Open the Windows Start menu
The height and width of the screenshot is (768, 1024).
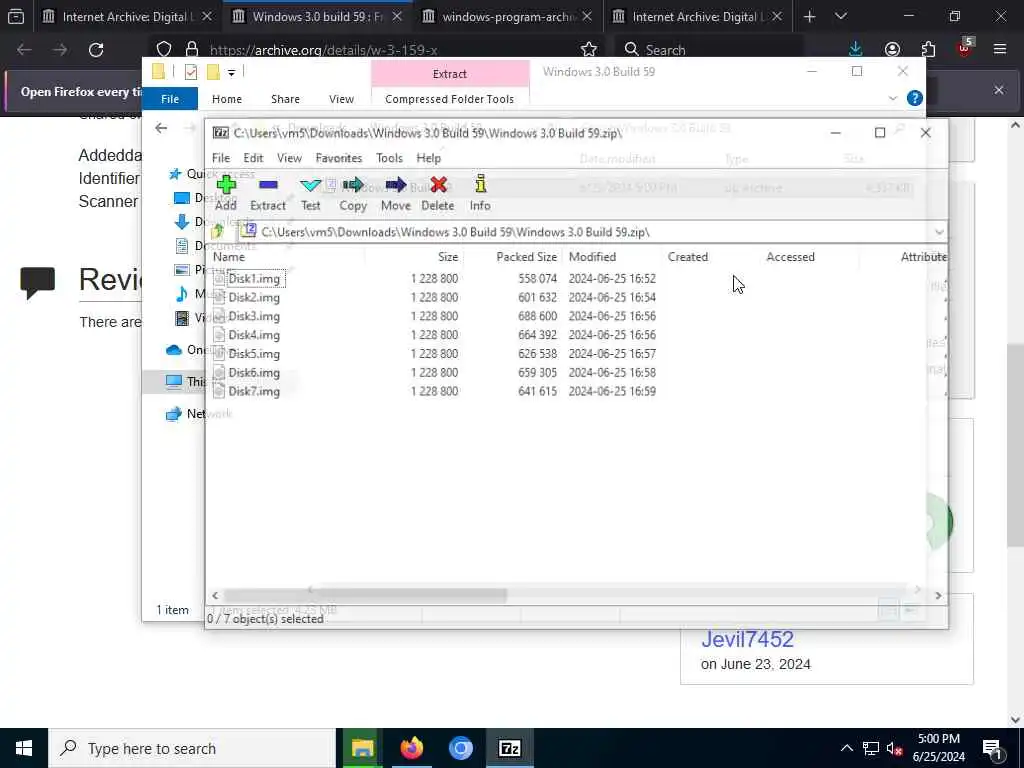[x=24, y=748]
